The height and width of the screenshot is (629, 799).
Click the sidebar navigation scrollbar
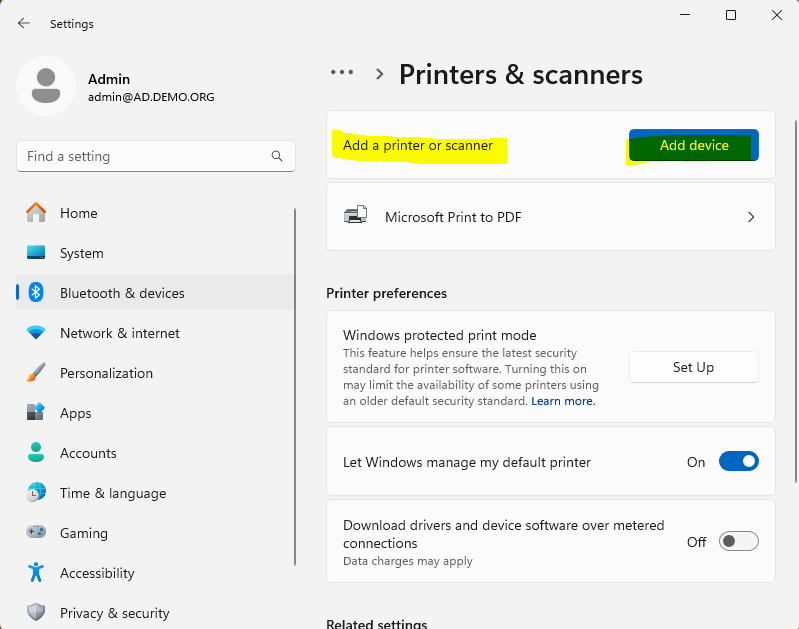[x=295, y=386]
